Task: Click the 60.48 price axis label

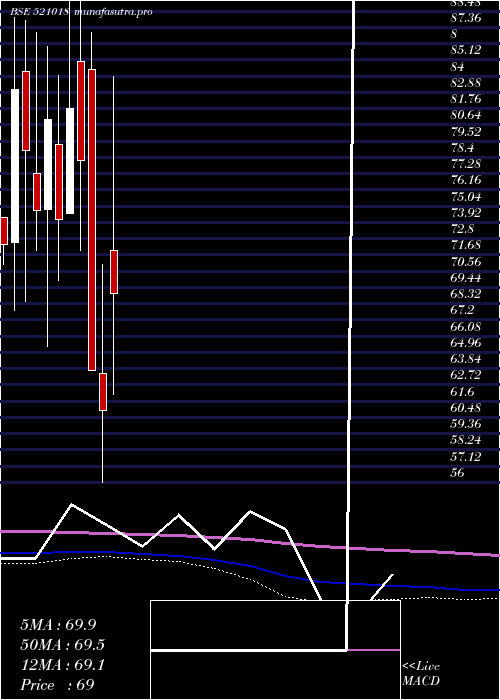Action: click(466, 408)
